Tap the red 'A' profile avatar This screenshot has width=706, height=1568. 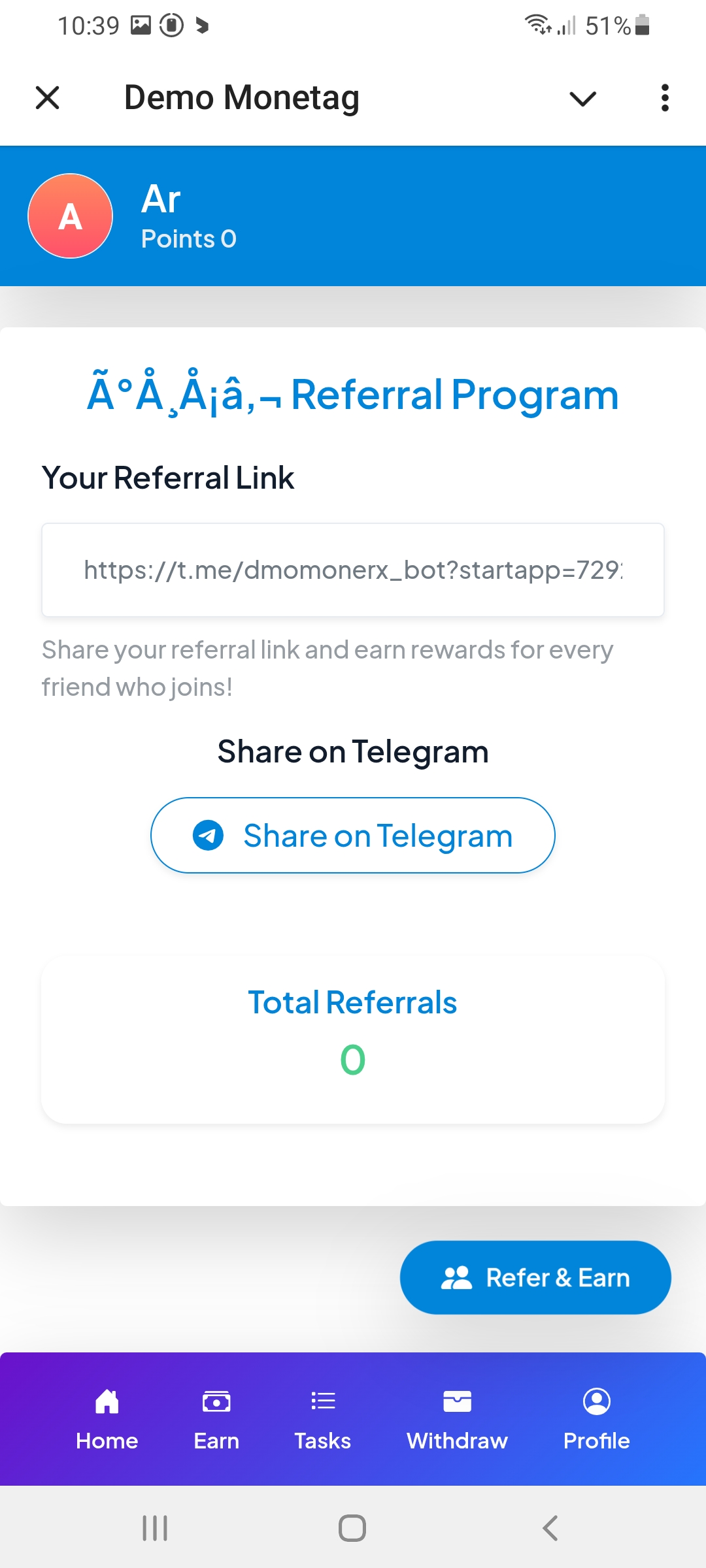(x=71, y=216)
